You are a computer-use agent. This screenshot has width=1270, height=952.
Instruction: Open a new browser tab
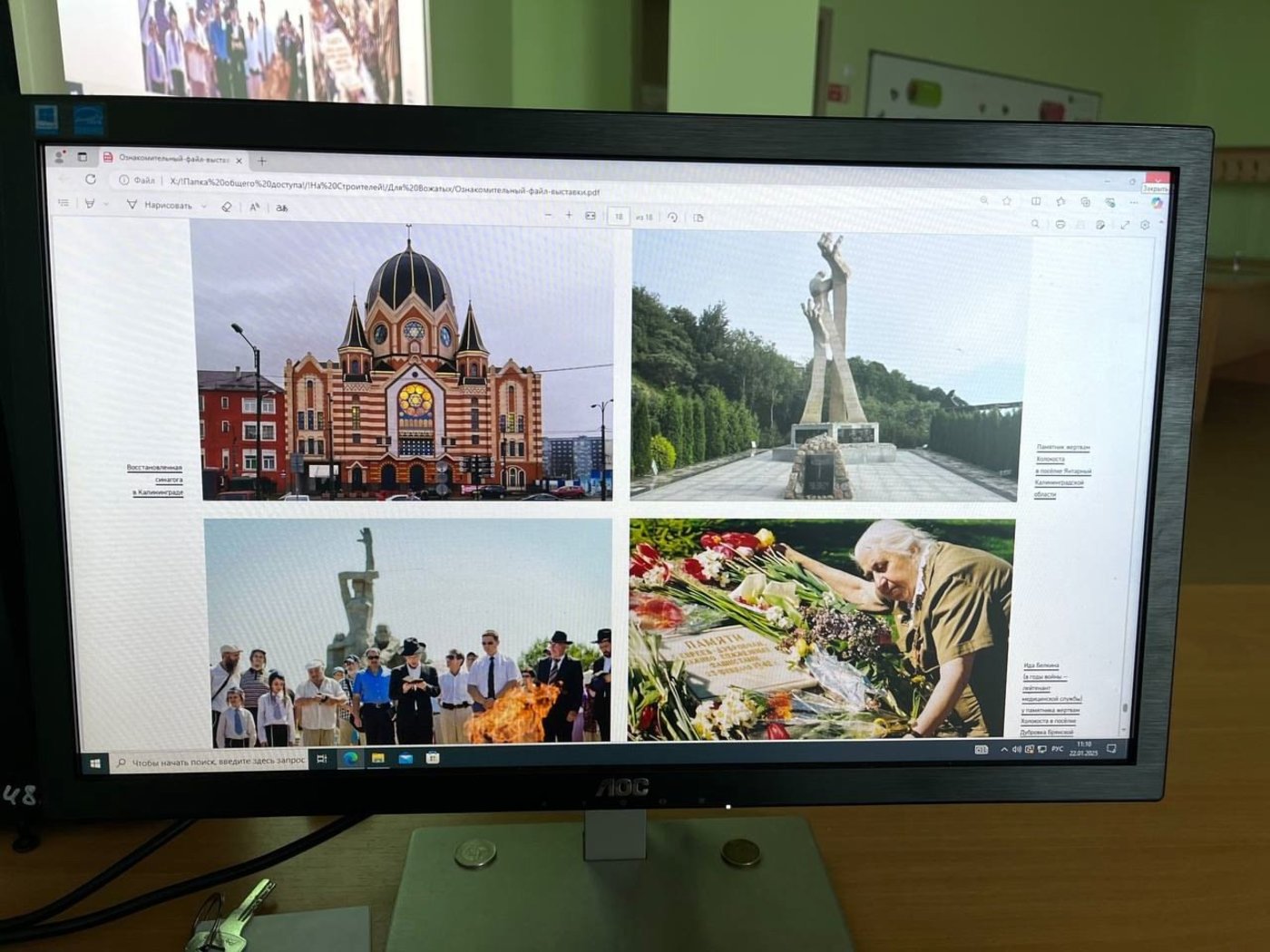pyautogui.click(x=262, y=161)
